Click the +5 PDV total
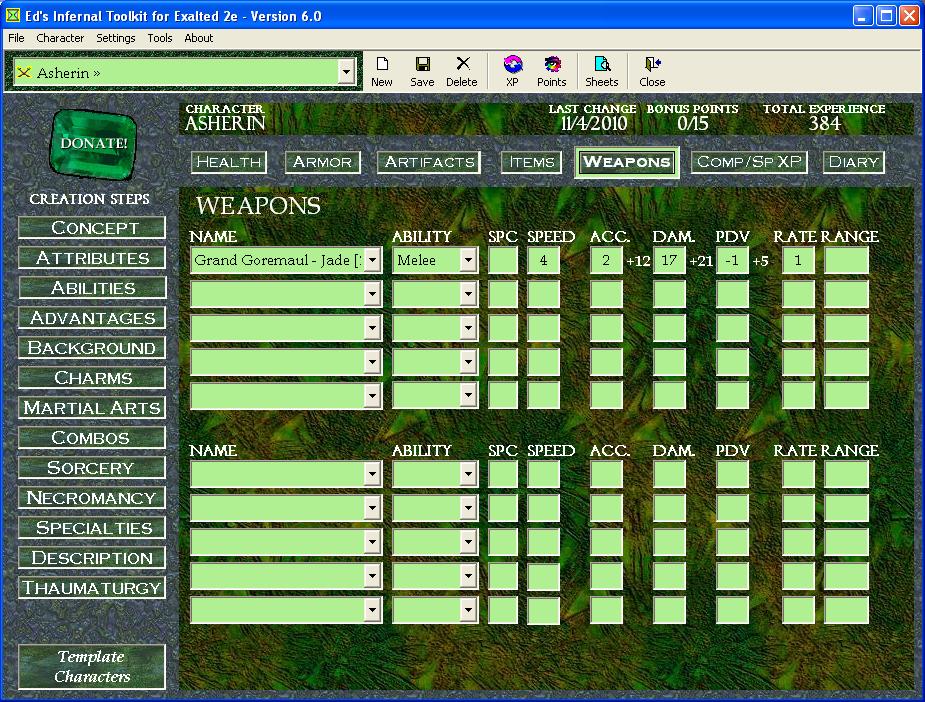 [760, 261]
